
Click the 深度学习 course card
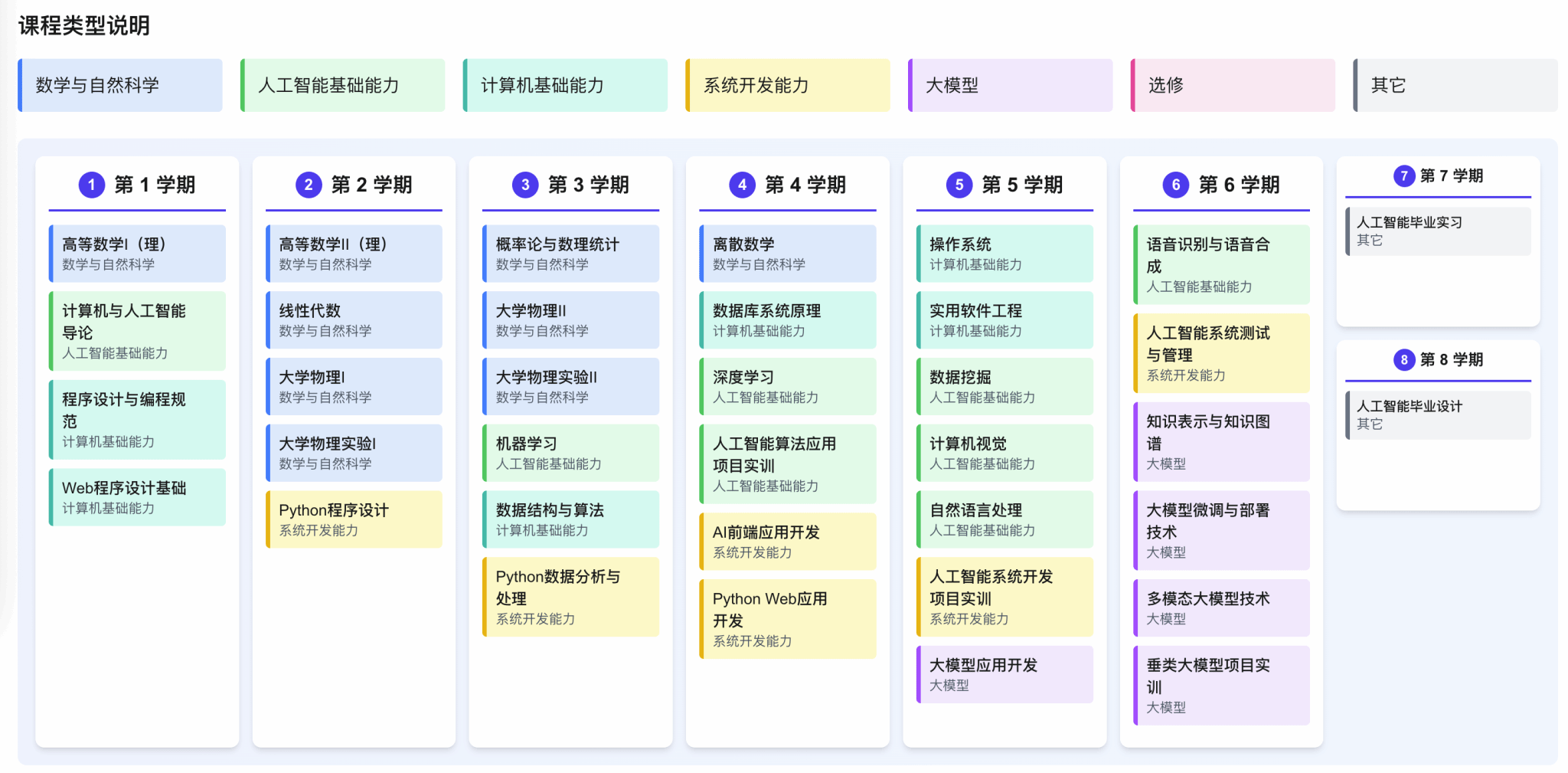tap(787, 386)
